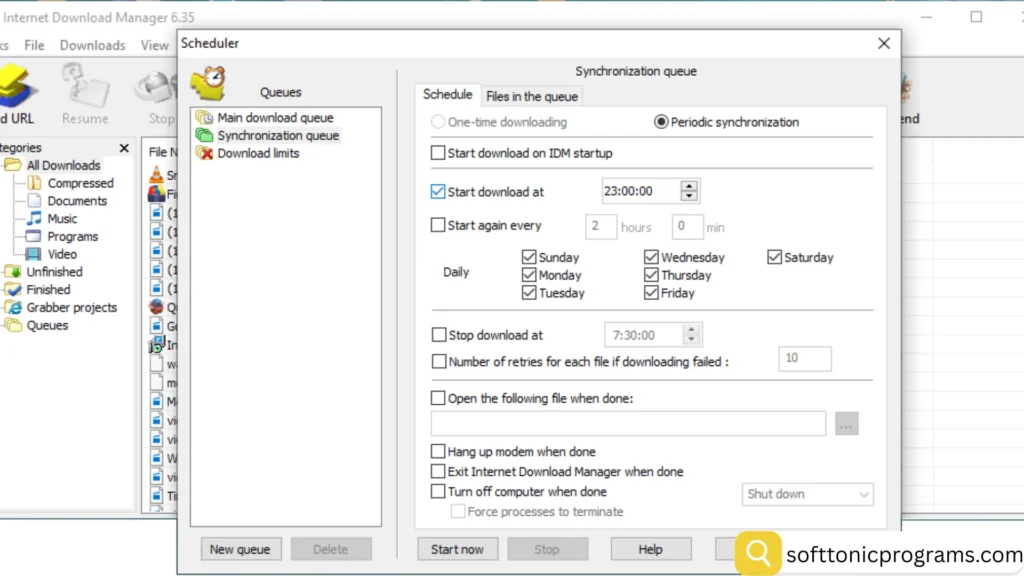Open the Downloads menu
The image size is (1024, 576).
(x=92, y=45)
